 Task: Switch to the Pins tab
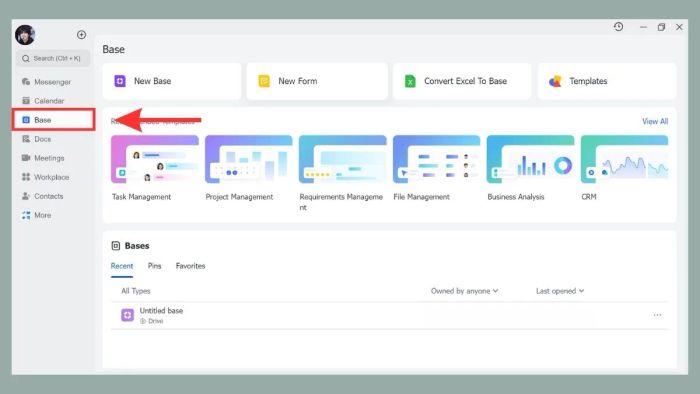pos(154,266)
